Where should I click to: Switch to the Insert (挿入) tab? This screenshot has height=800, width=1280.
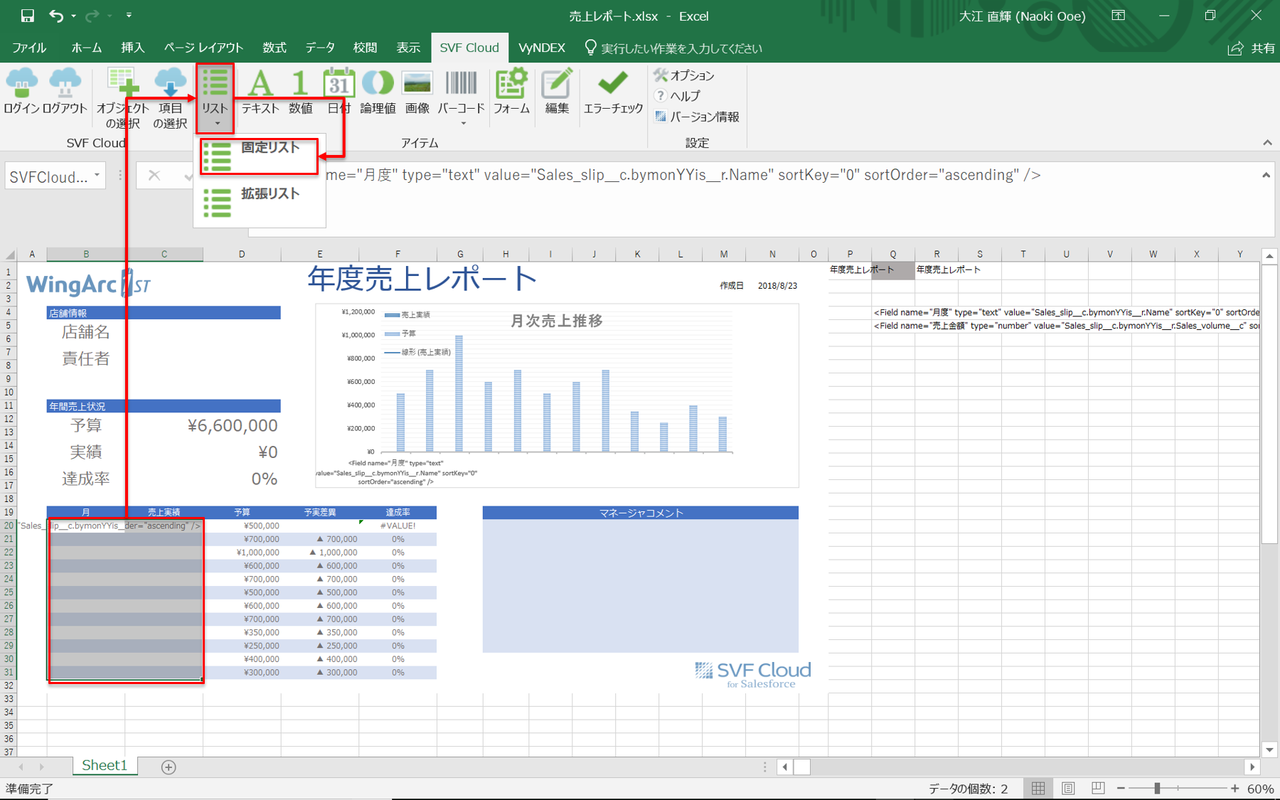pos(133,48)
